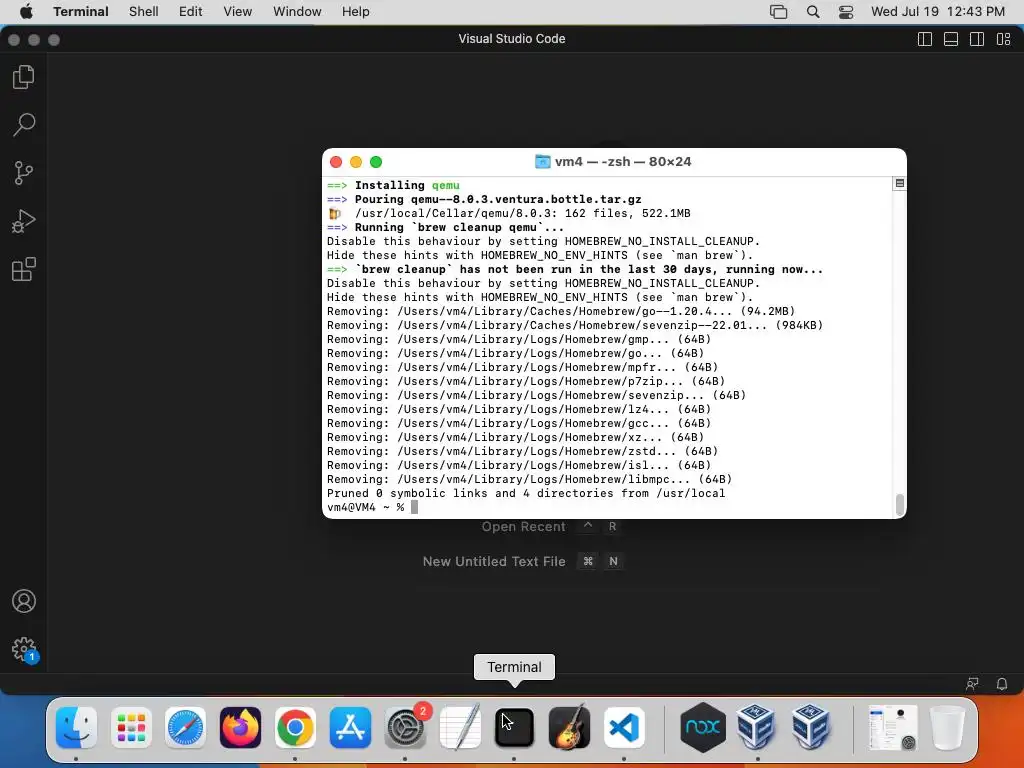Launch Google Chrome from the Dock

[295, 727]
